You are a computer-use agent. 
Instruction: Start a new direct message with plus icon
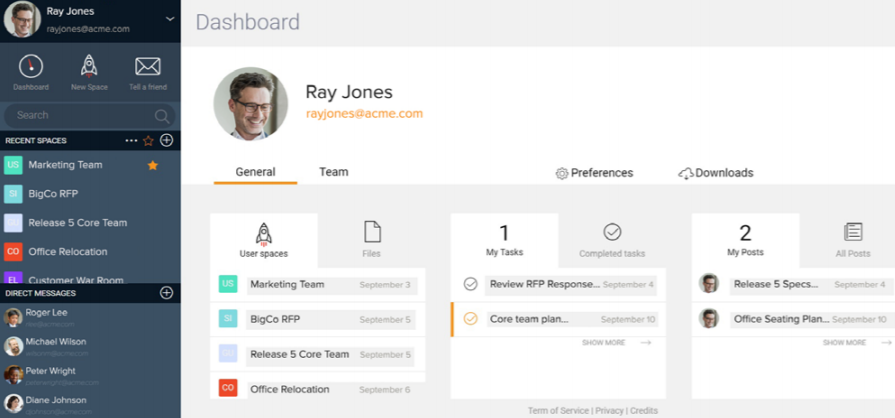(167, 293)
